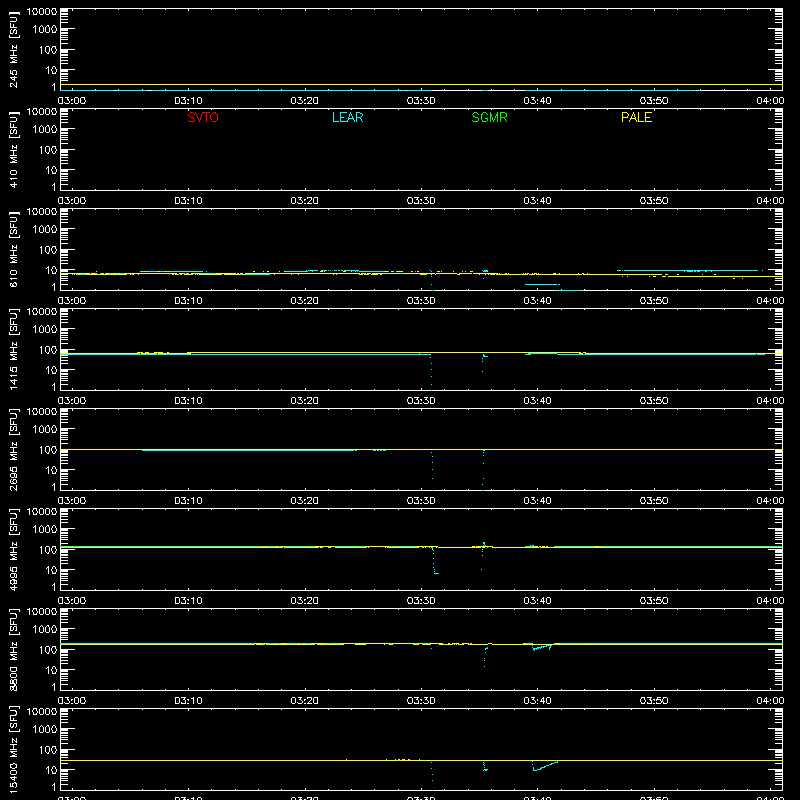The width and height of the screenshot is (800, 800).
Task: Click the cyan LEAR station label
Action: point(347,117)
